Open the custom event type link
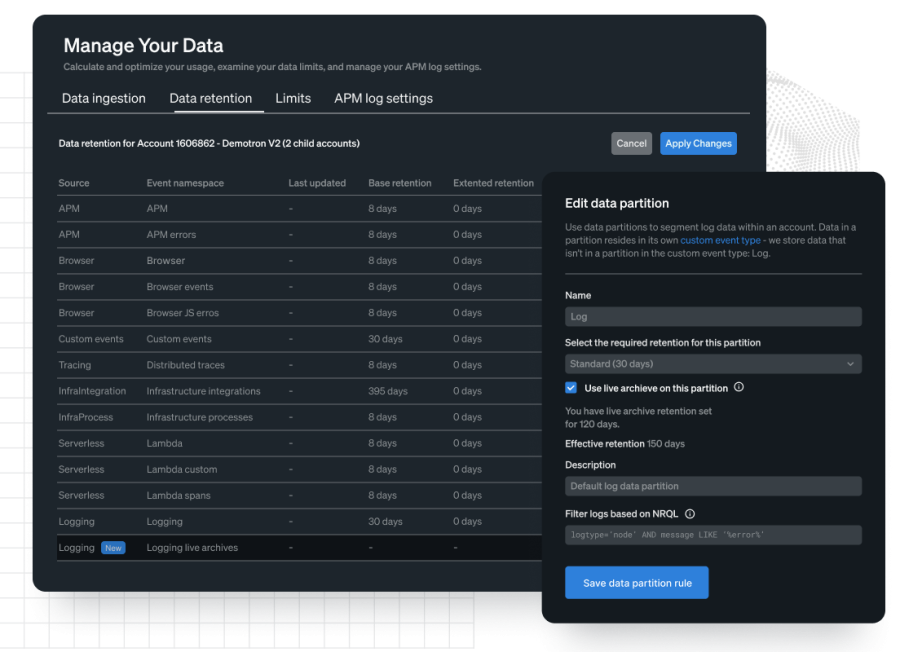Screen dimensions: 900x652 721,240
